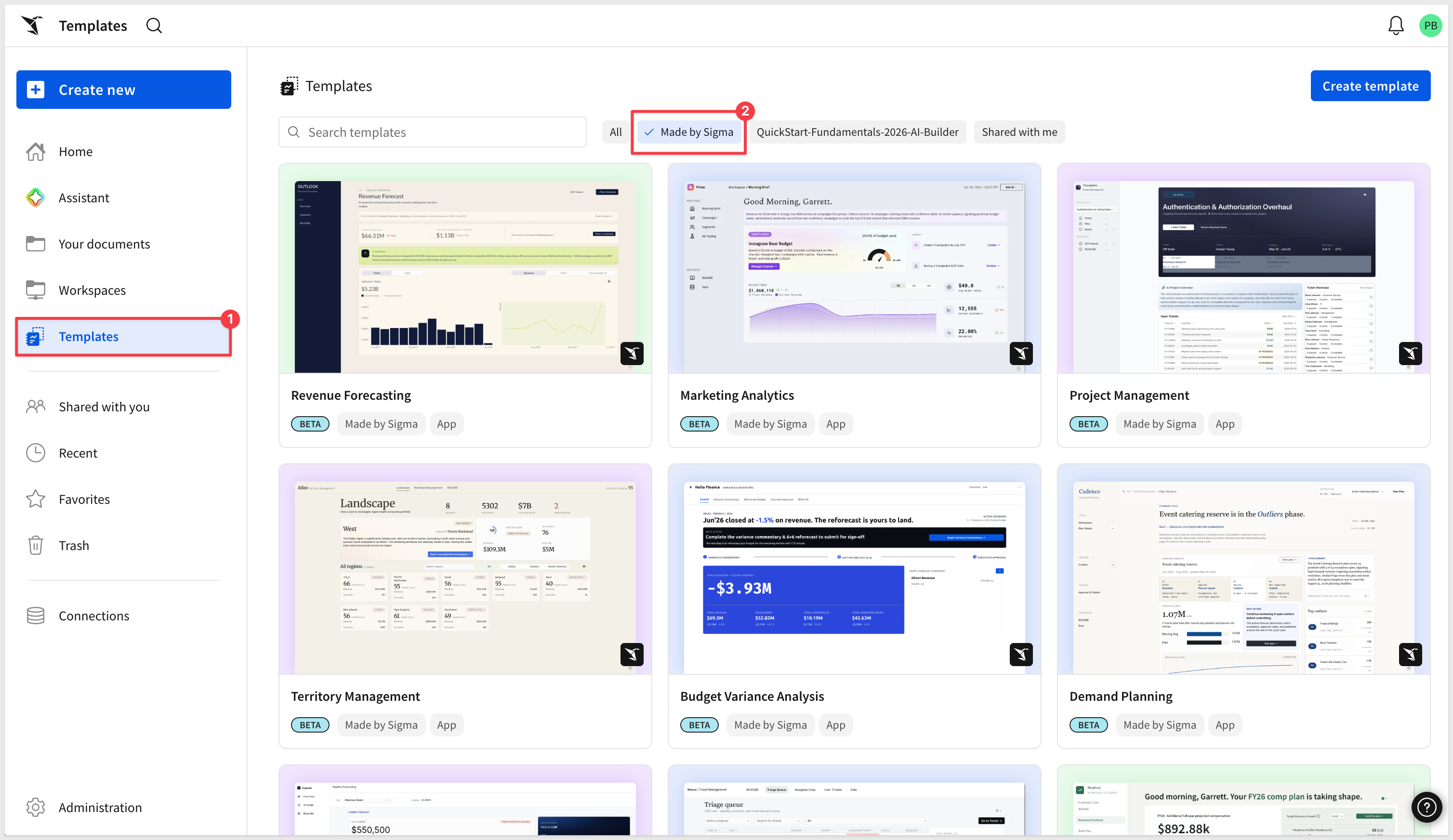Click Sigma badge on Project Management thumbnail
The image size is (1453, 840).
(x=1410, y=354)
